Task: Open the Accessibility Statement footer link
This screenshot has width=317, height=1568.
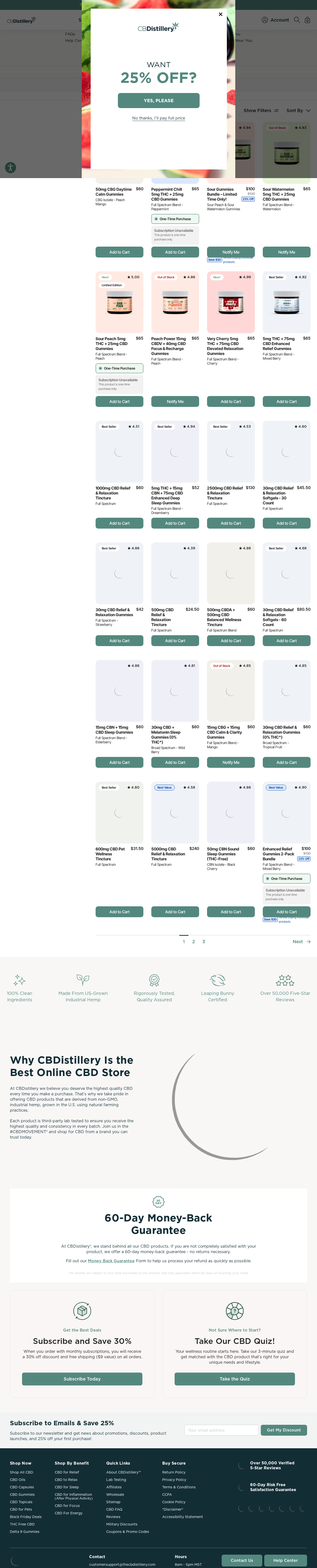Action: tap(182, 1516)
